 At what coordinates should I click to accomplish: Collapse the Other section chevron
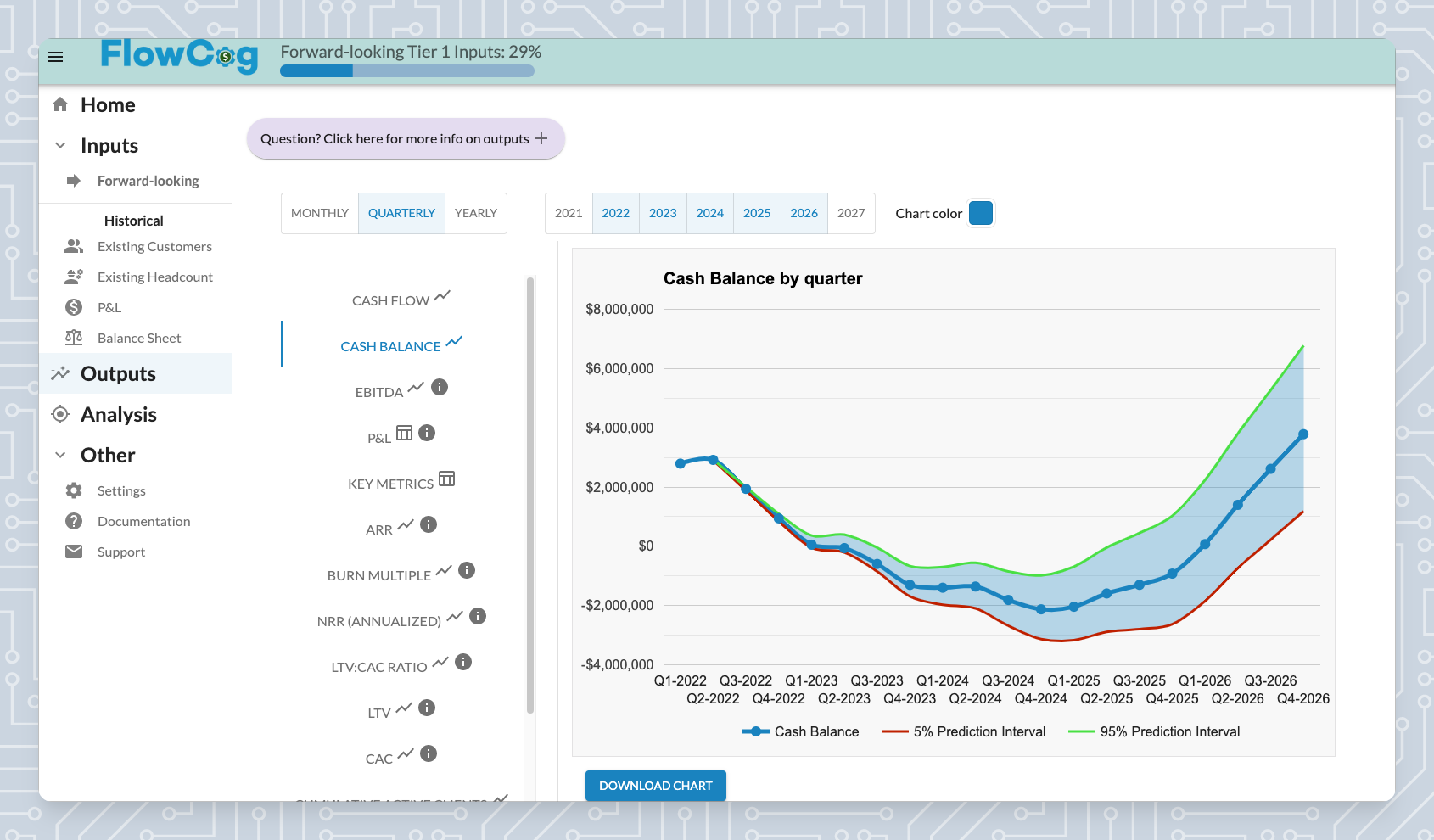(60, 455)
